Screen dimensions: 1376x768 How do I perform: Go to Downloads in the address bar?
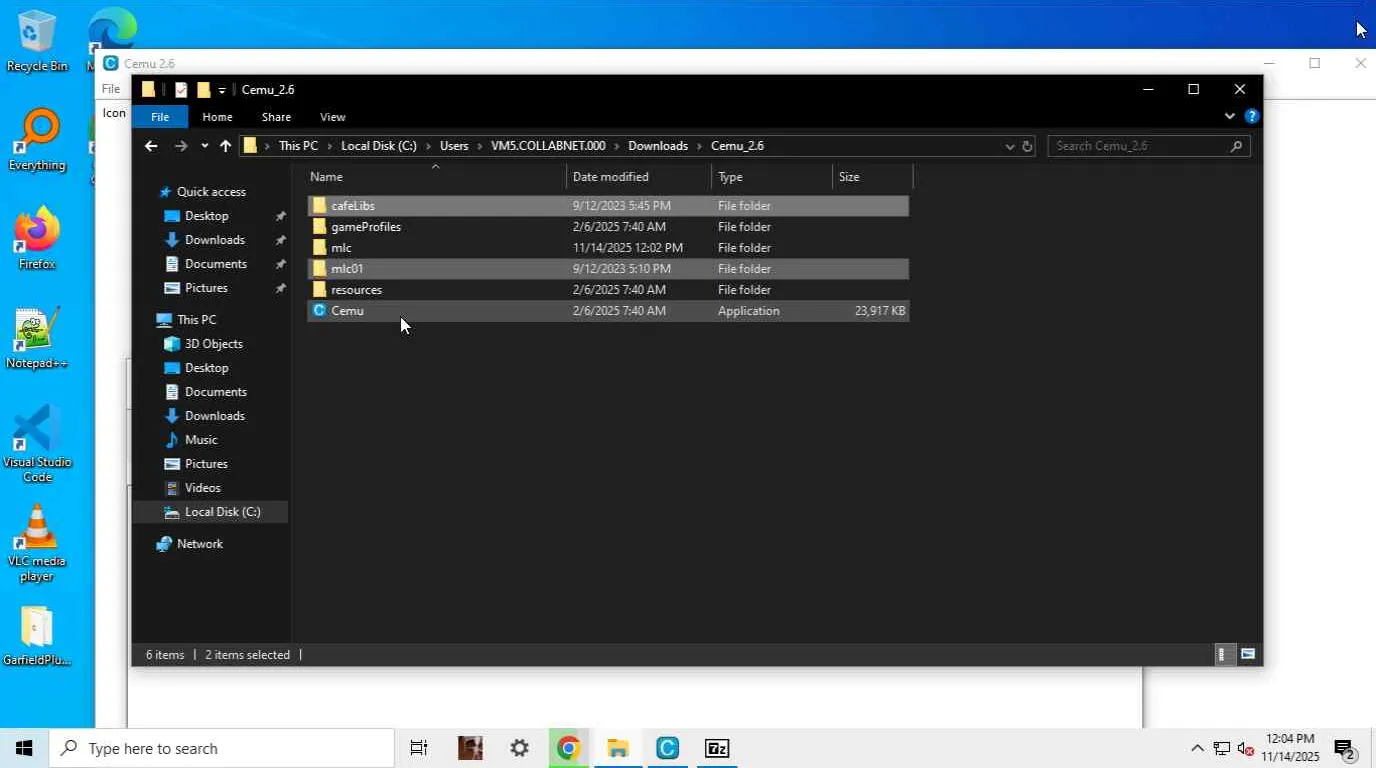coord(658,146)
